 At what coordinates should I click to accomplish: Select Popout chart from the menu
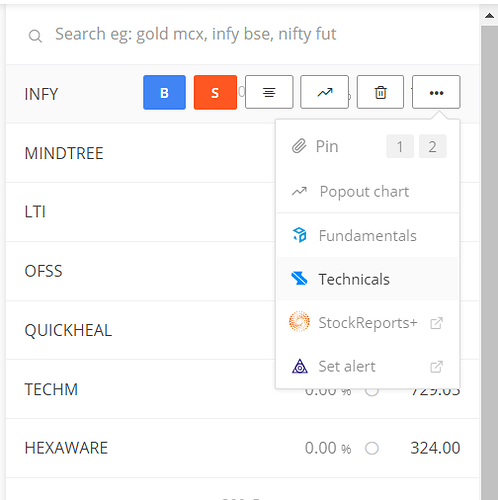click(368, 192)
